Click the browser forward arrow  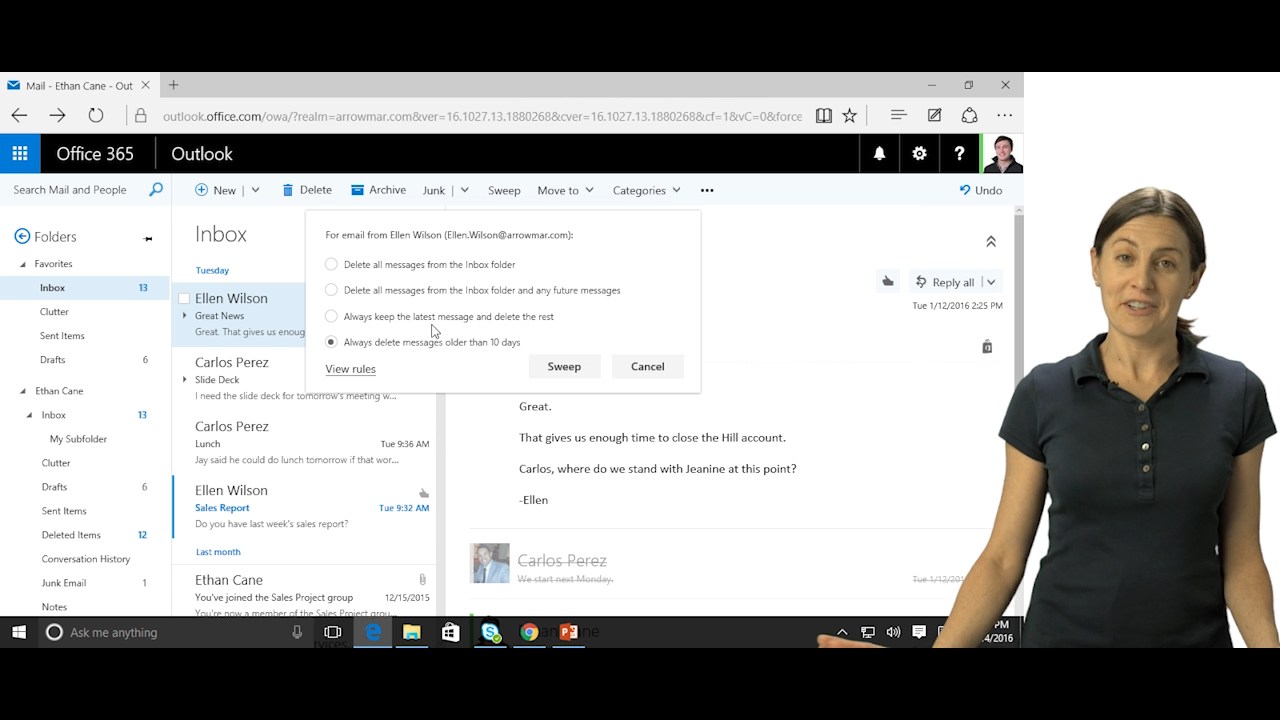click(x=57, y=116)
